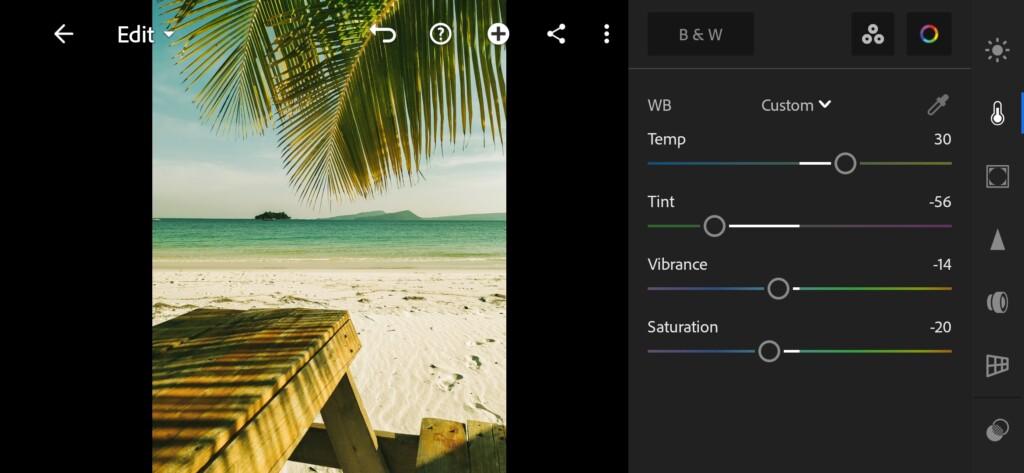Click the Tint slider handle
Screen dimensions: 1024x473
pyautogui.click(x=714, y=226)
